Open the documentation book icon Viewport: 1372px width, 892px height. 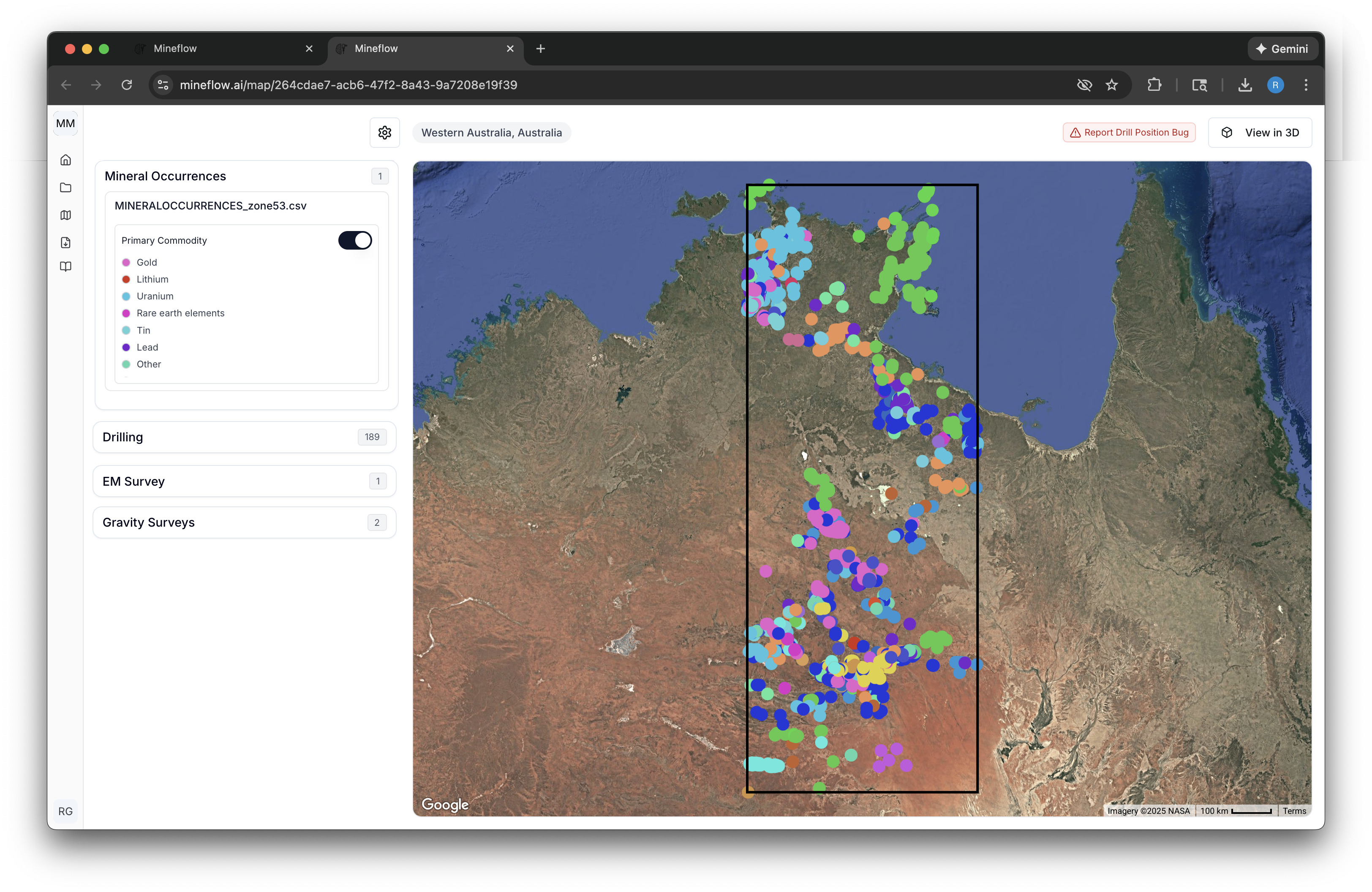click(x=65, y=266)
